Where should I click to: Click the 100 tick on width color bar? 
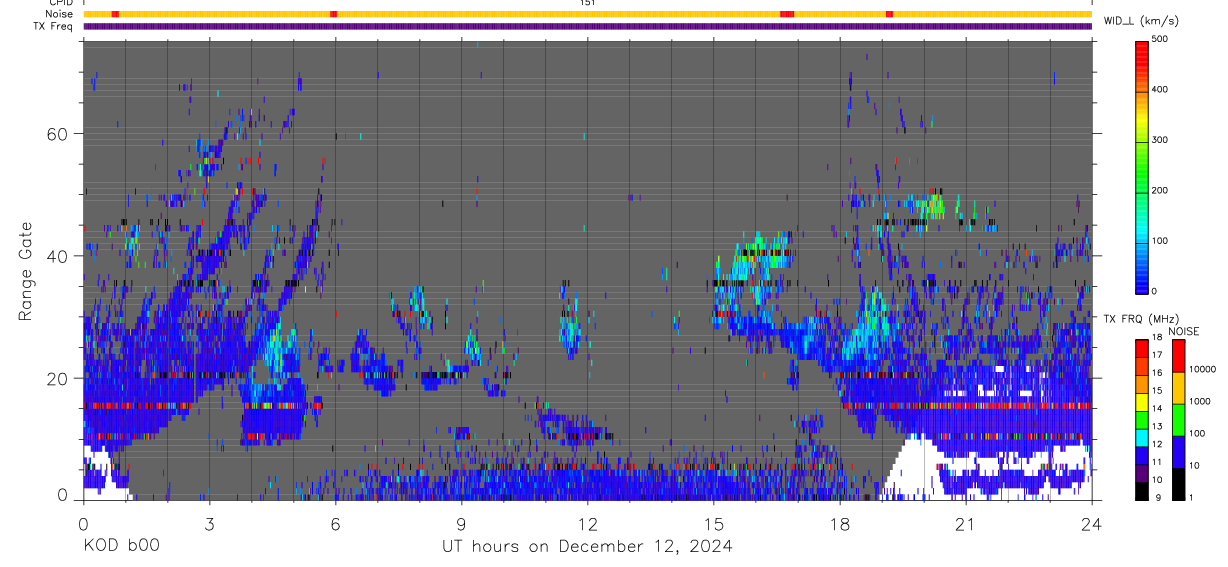pos(1160,241)
